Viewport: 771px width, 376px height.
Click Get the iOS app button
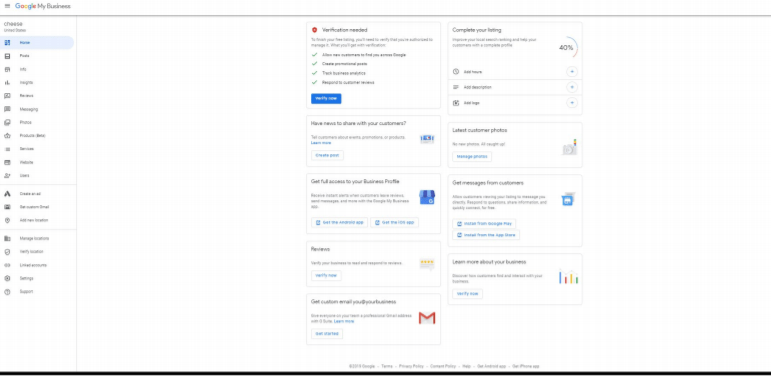click(x=394, y=222)
